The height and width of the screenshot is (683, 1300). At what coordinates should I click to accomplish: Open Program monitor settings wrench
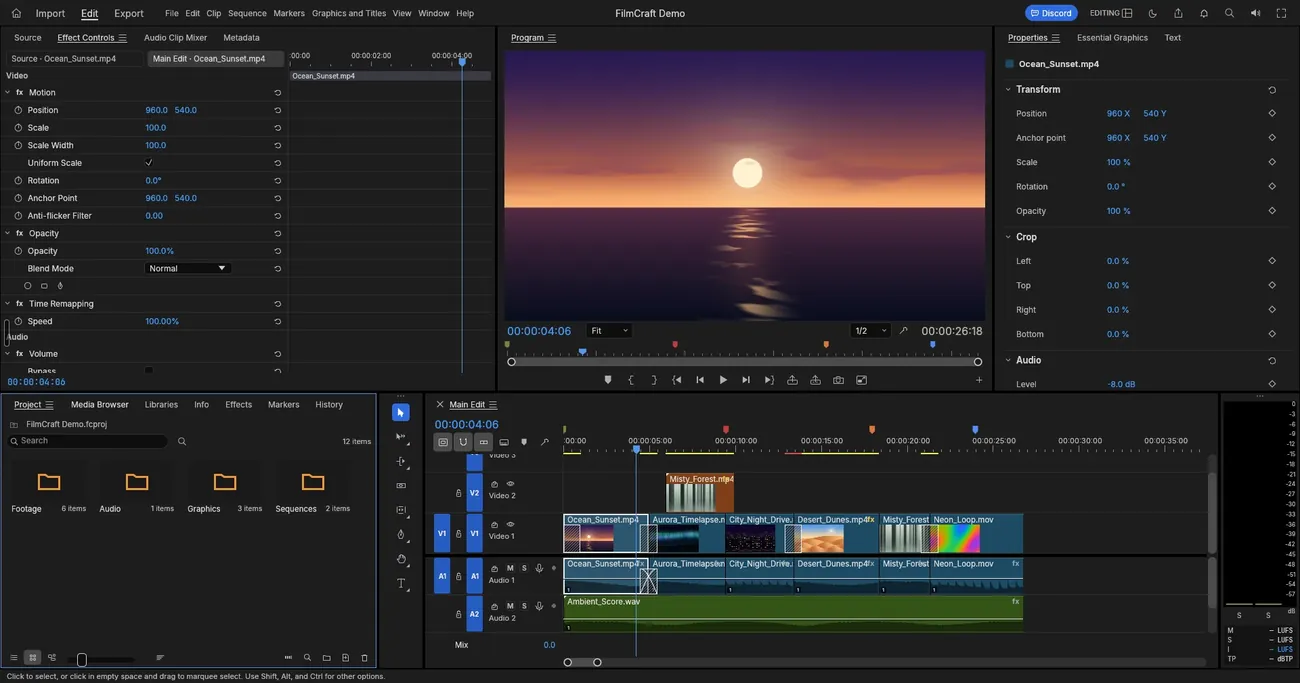click(x=904, y=331)
